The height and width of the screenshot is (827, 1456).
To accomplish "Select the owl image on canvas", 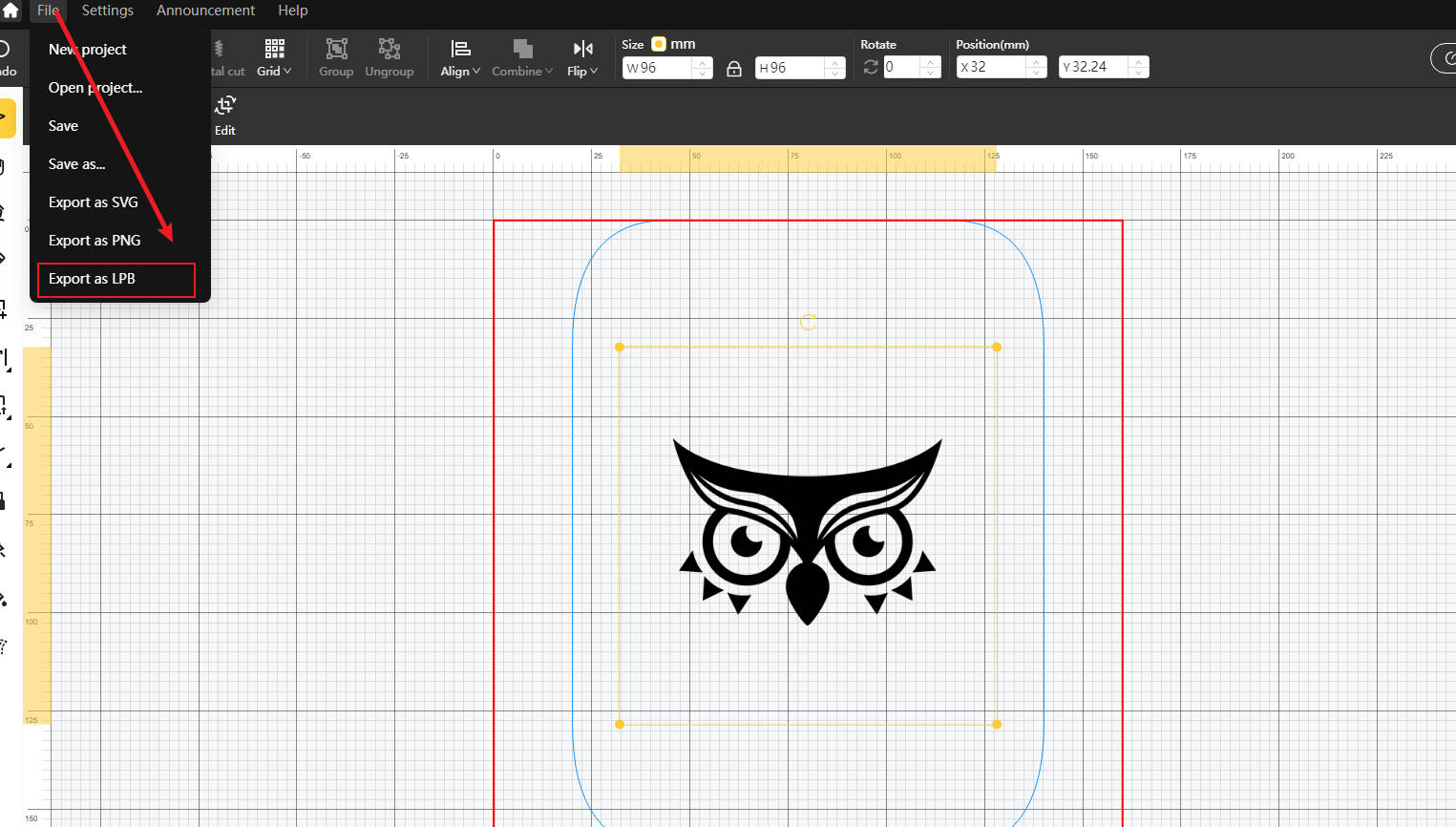I will click(x=808, y=531).
